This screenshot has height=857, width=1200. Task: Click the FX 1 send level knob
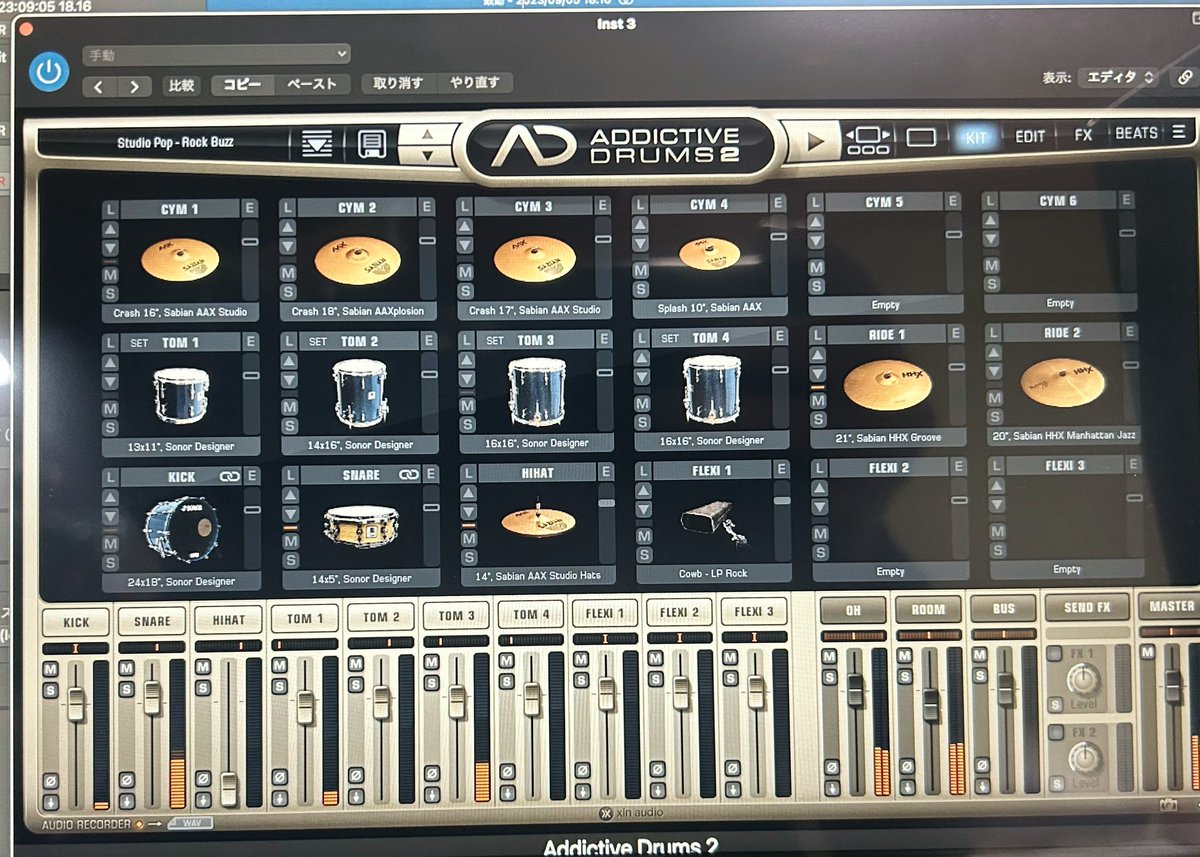(x=1083, y=680)
